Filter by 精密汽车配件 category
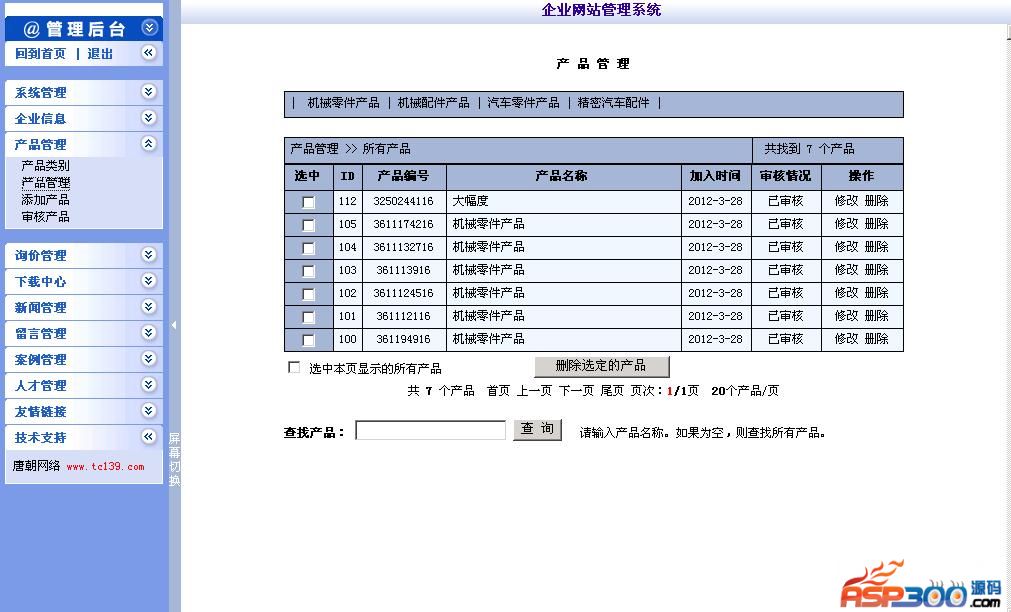Screen dimensions: 1011x612 [x=613, y=103]
